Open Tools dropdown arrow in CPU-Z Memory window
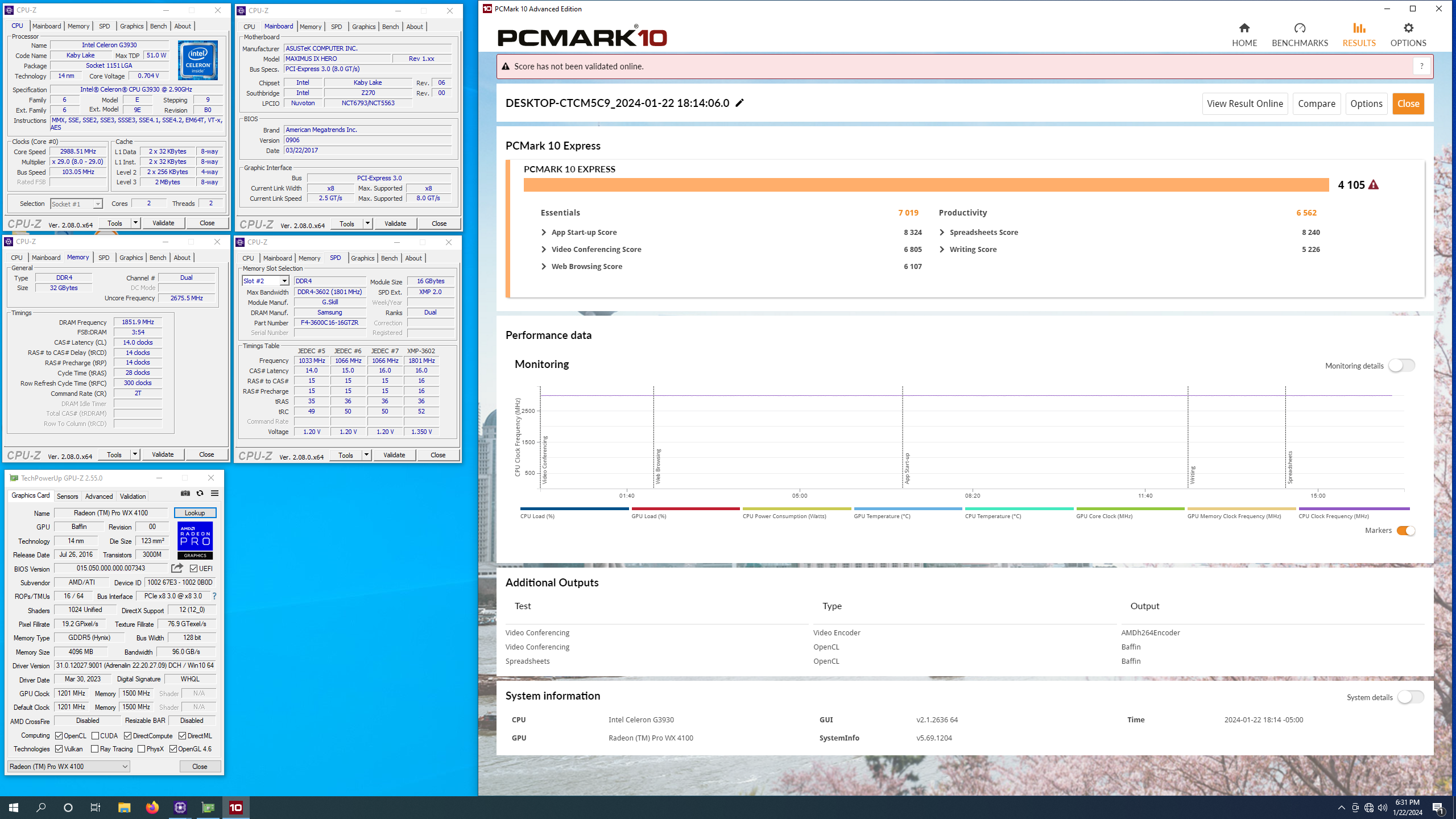The width and height of the screenshot is (1456, 819). point(135,454)
